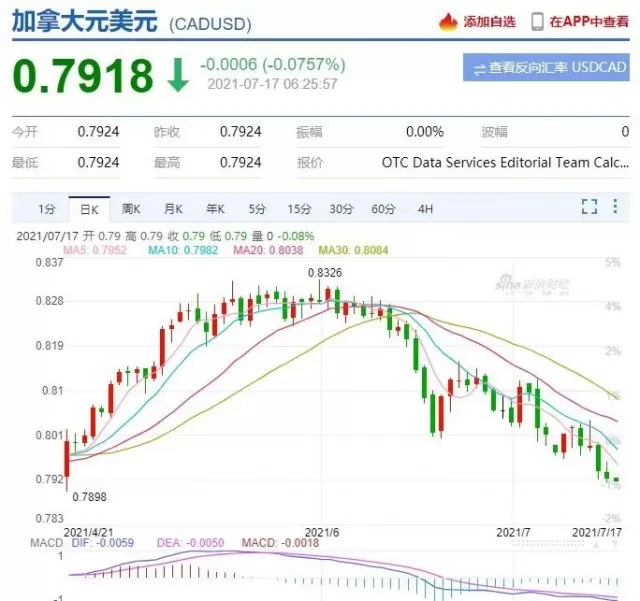This screenshot has width=640, height=601.
Task: Toggle the MA10 moving average line
Action: pos(183,250)
